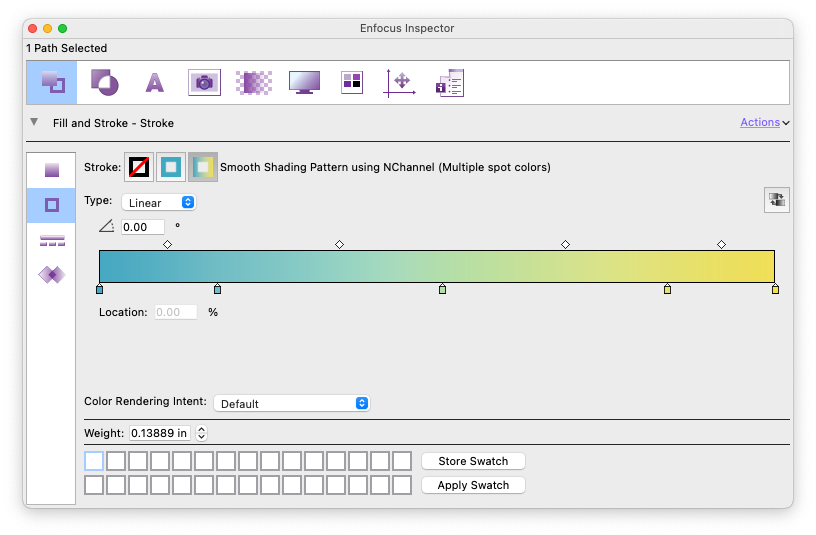Image resolution: width=816 pixels, height=535 pixels.
Task: Click the Location percentage field
Action: 176,312
